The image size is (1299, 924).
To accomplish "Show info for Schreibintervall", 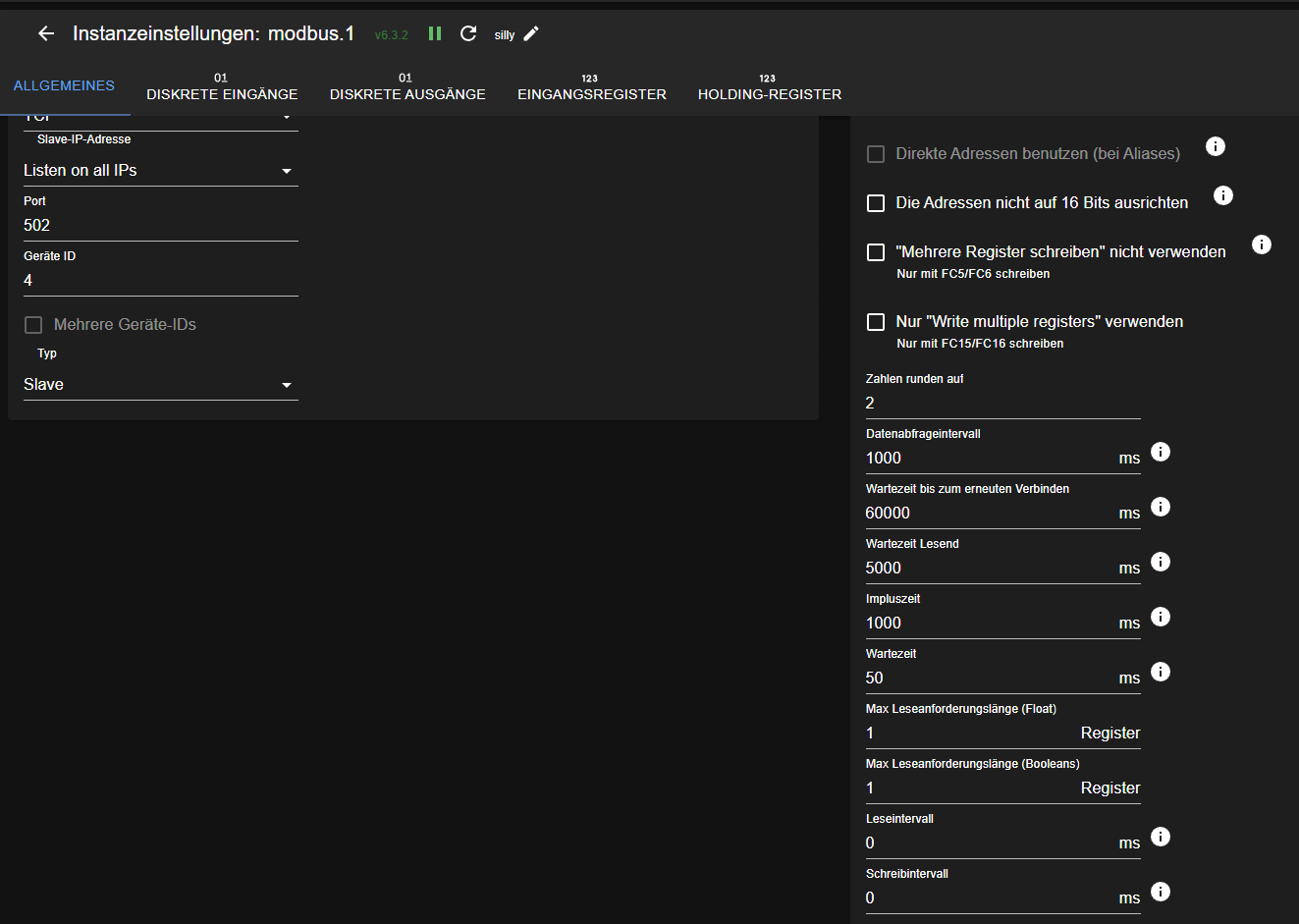I will coord(1161,892).
